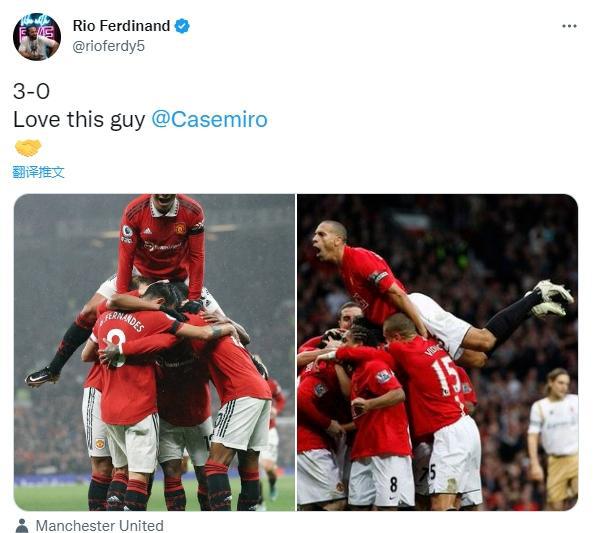Click the Rio Ferdinand display name
The width and height of the screenshot is (594, 533).
tap(121, 26)
